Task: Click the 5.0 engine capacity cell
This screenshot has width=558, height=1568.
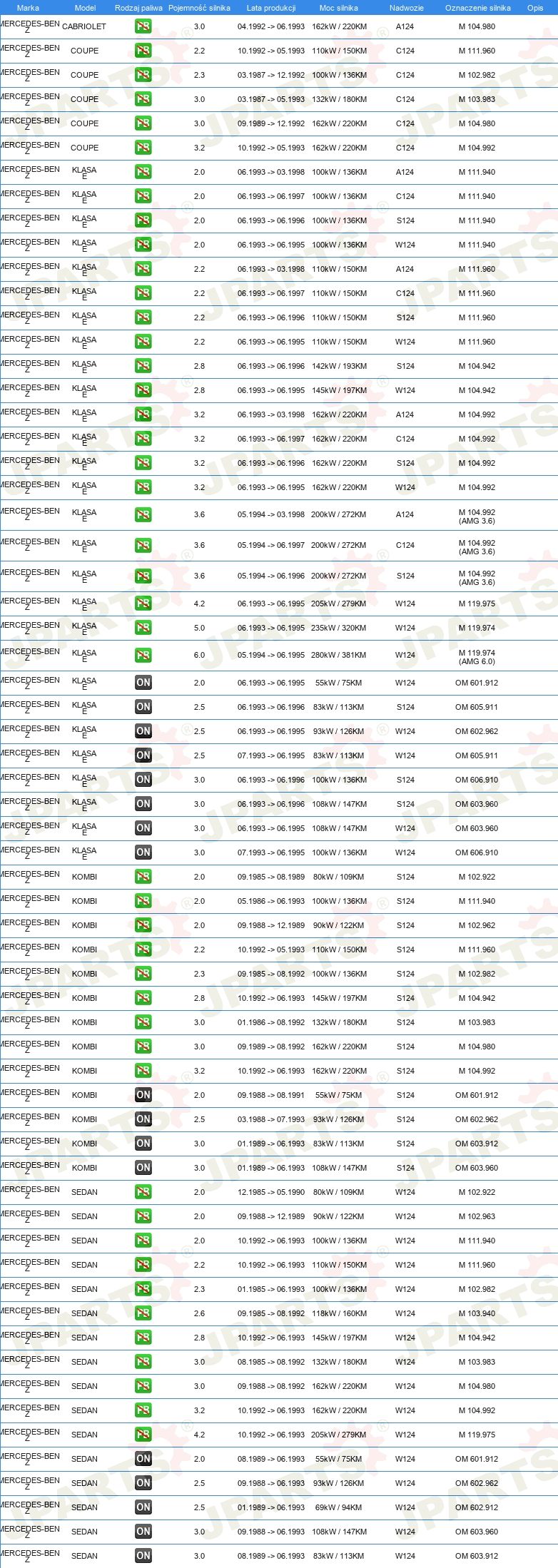Action: click(199, 628)
